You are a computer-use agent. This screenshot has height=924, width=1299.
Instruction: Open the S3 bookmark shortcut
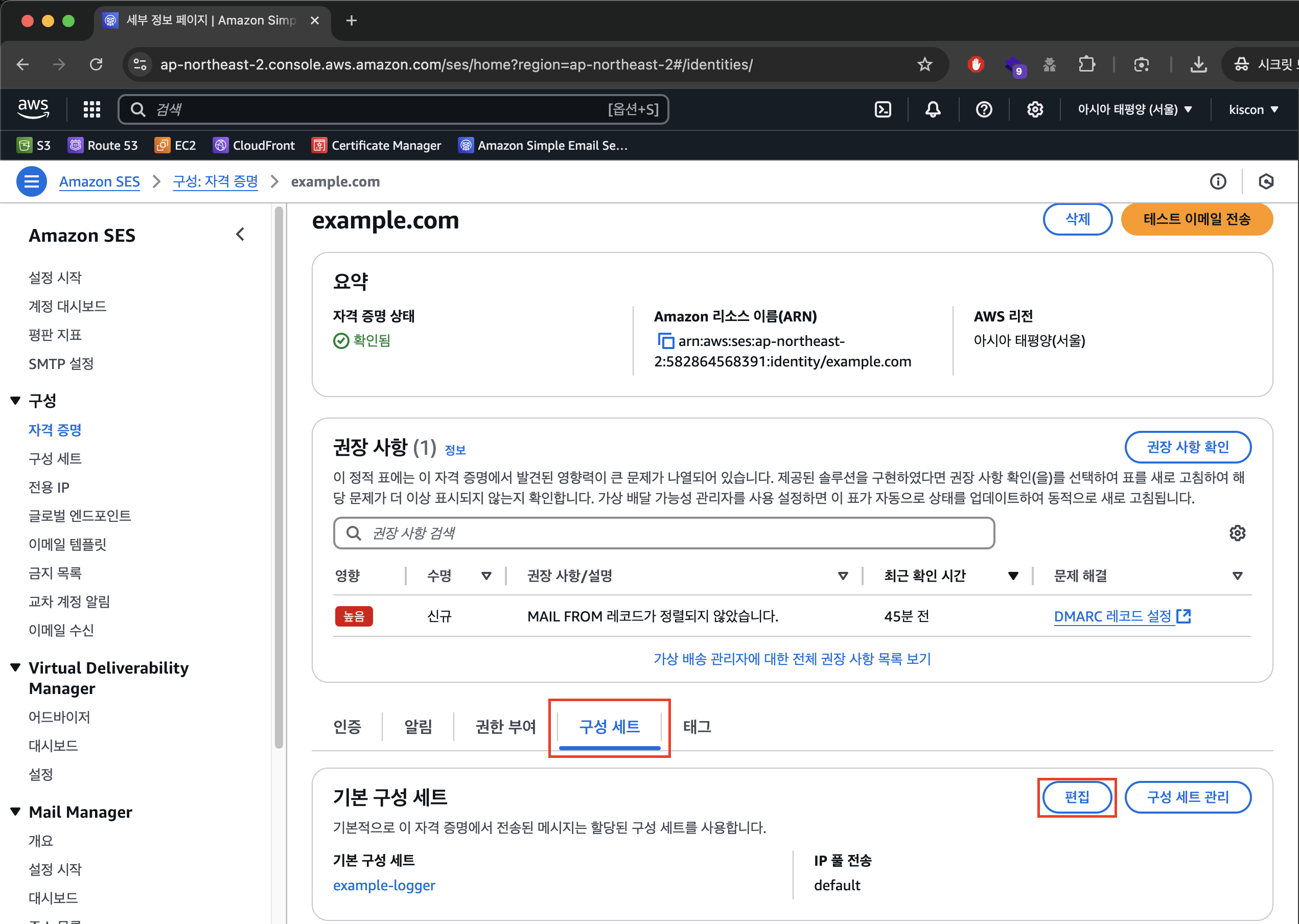tap(34, 146)
